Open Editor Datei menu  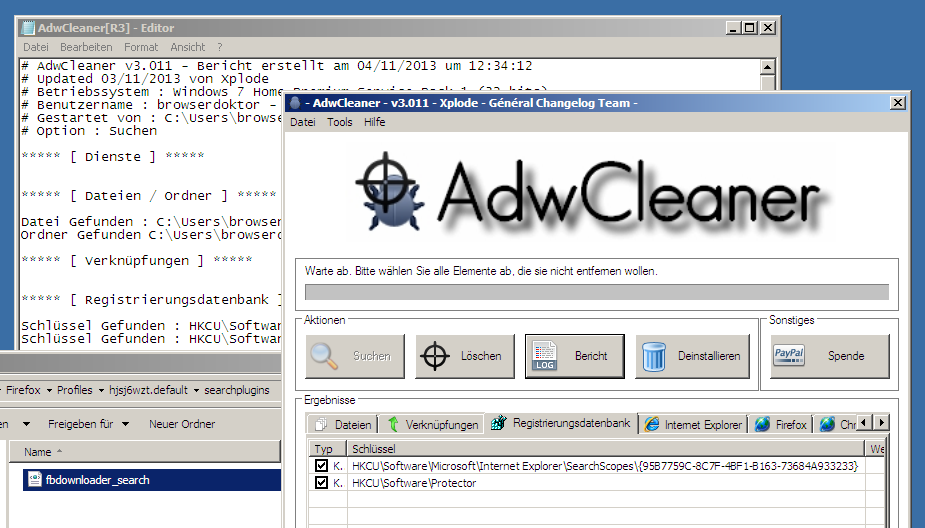(36, 47)
